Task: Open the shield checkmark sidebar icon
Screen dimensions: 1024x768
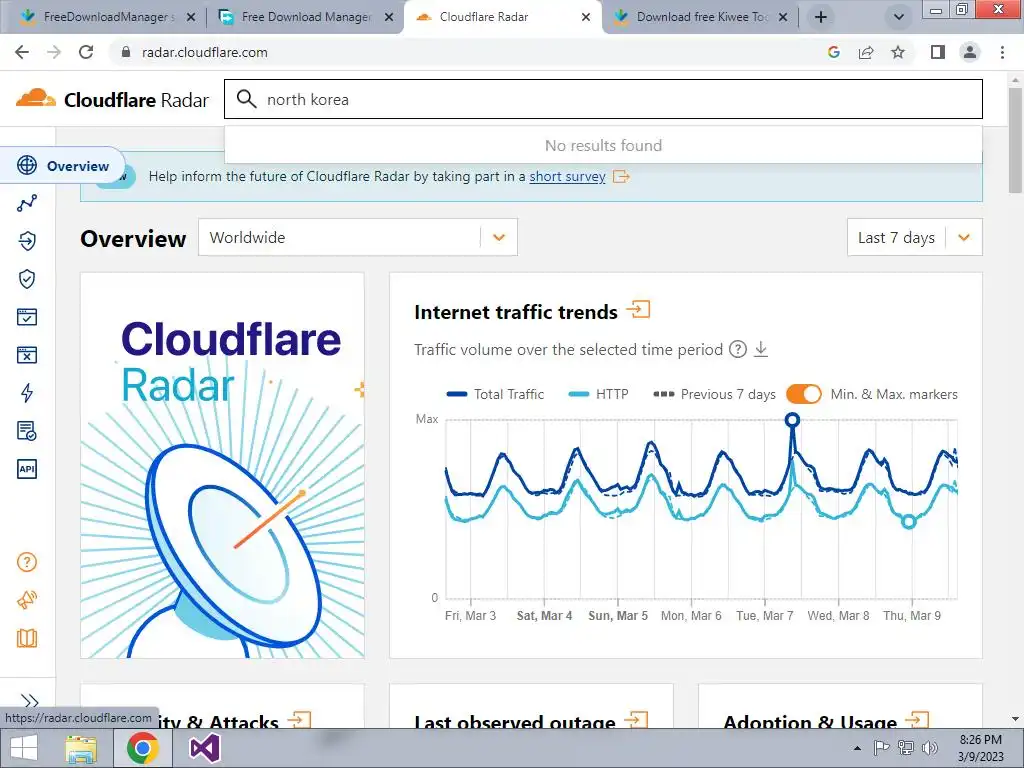Action: (27, 280)
